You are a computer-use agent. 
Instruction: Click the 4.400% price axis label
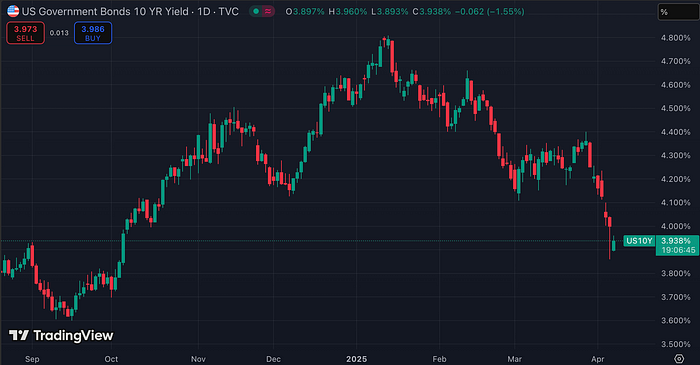675,132
